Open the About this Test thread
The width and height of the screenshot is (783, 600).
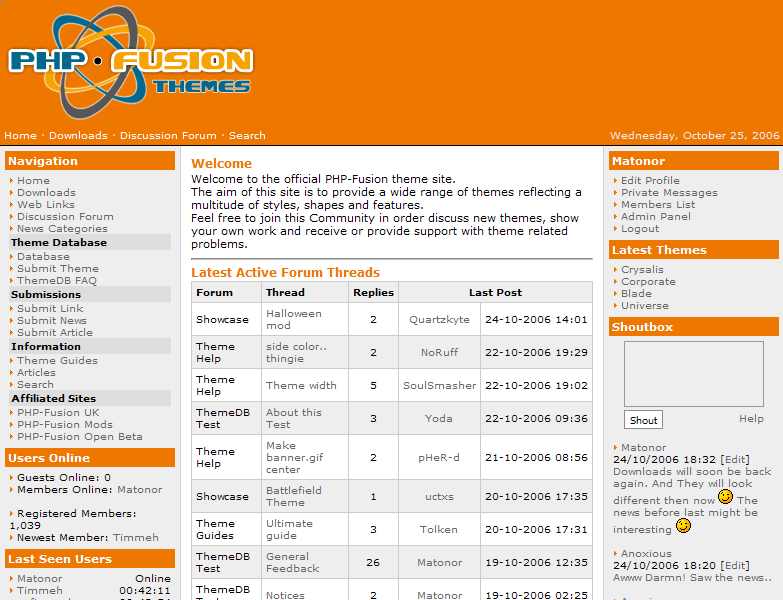pos(294,418)
